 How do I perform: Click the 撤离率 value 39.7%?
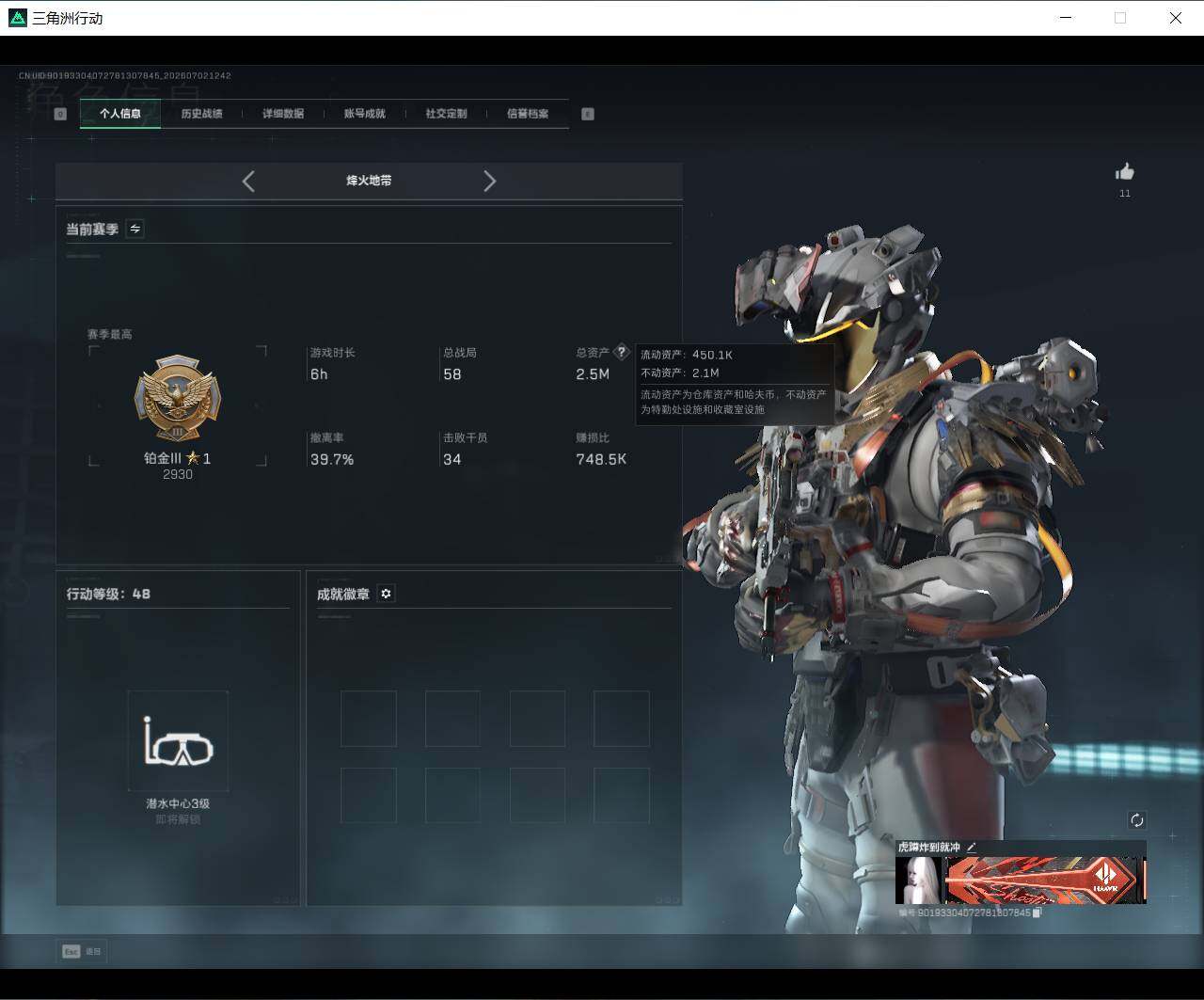coord(332,459)
